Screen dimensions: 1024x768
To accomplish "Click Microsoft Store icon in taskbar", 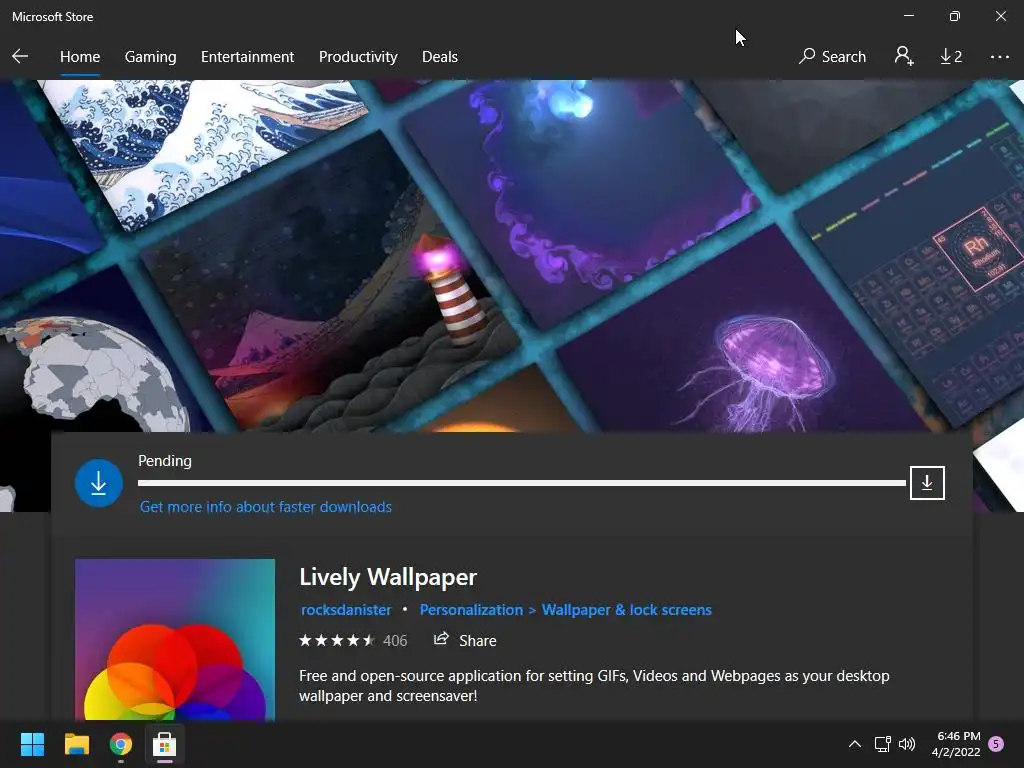I will [x=165, y=744].
